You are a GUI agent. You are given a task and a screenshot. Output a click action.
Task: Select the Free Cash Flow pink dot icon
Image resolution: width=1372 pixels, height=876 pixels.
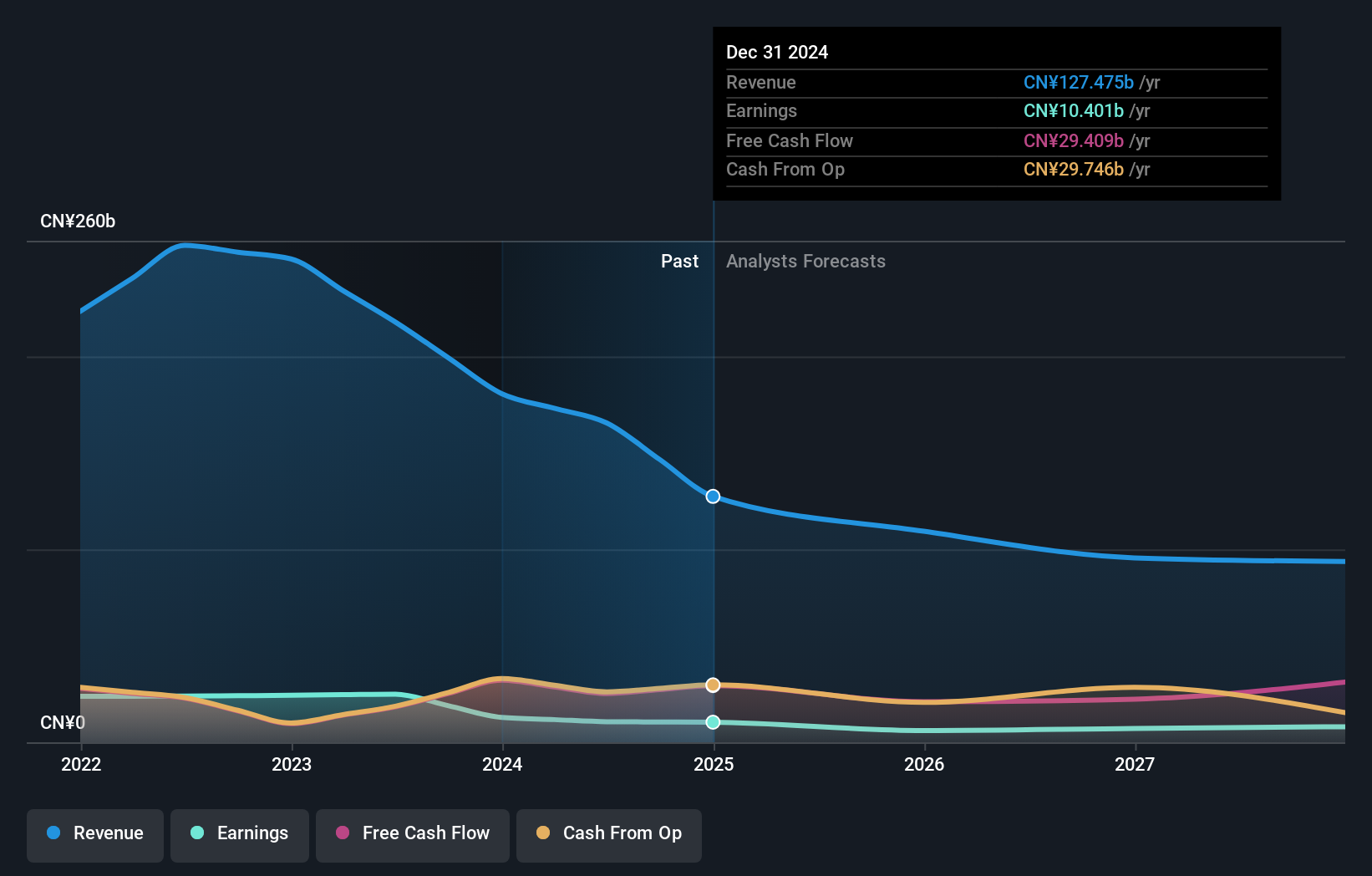[341, 833]
